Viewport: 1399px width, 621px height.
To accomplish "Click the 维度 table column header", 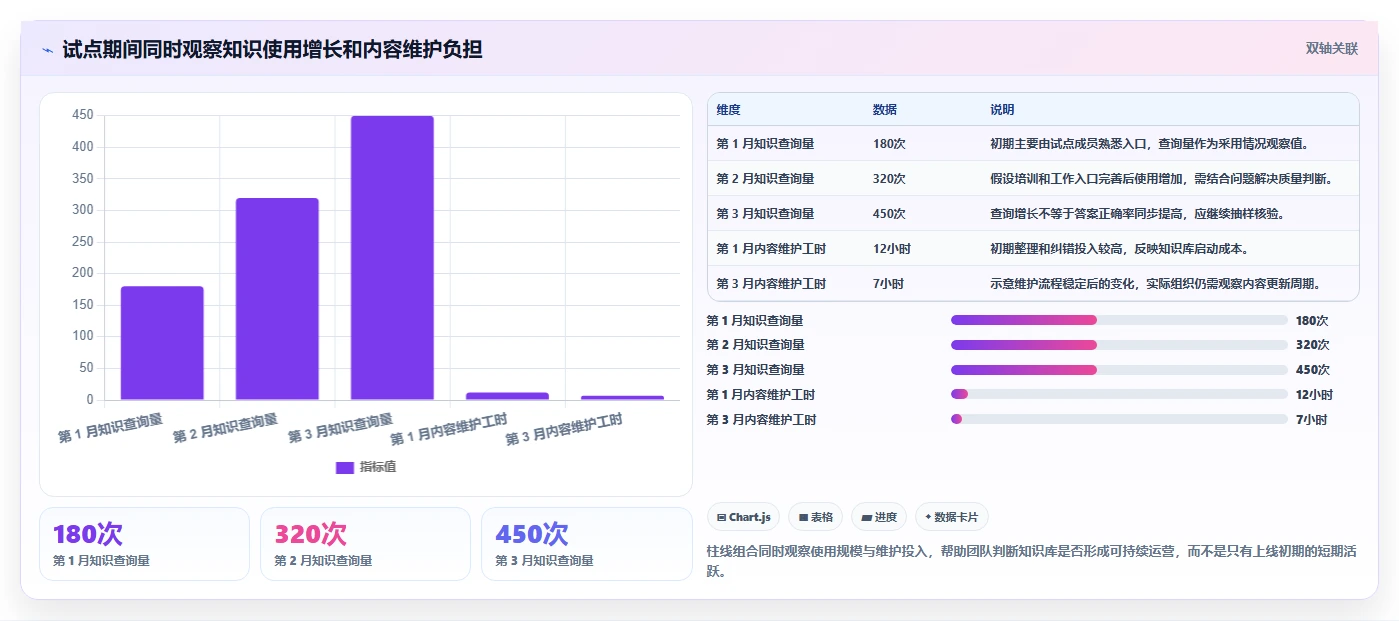I will [729, 110].
